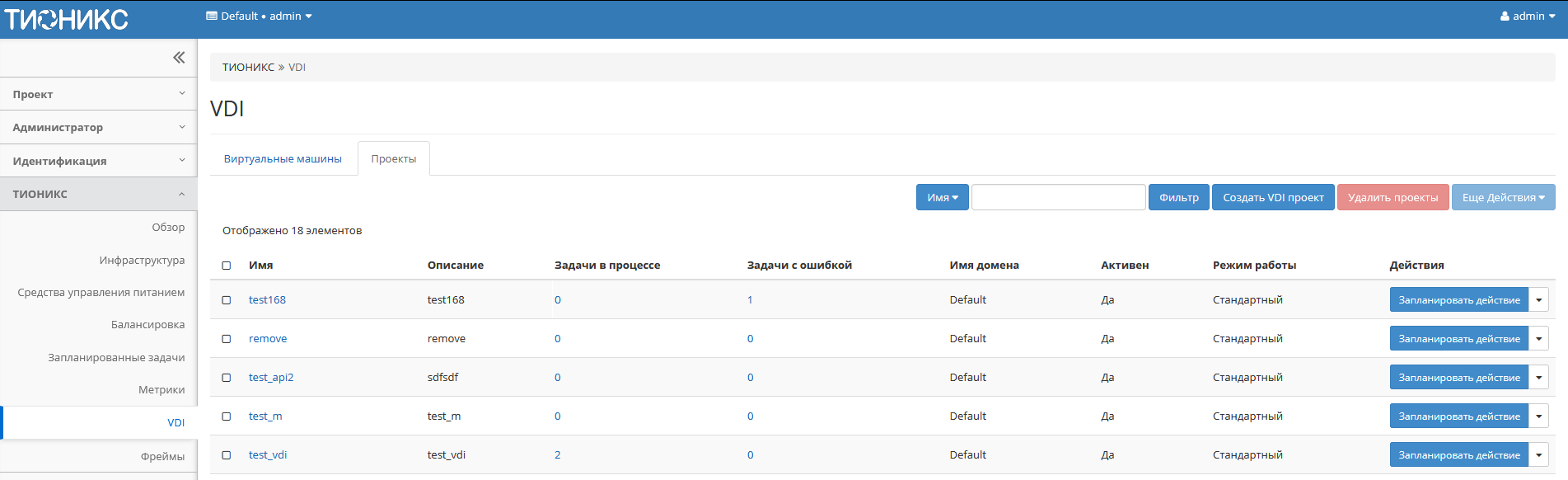The height and width of the screenshot is (480, 1568).
Task: Open Запланированные задачи in sidebar
Action: pyautogui.click(x=116, y=357)
